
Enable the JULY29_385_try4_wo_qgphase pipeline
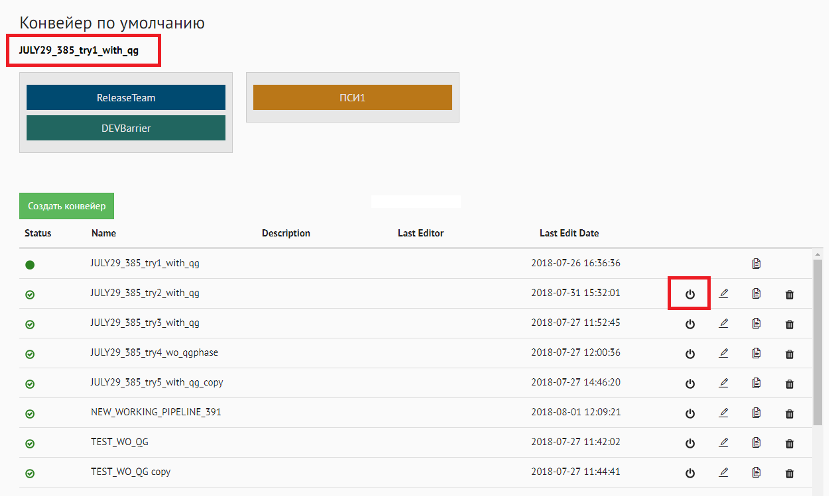pos(689,354)
